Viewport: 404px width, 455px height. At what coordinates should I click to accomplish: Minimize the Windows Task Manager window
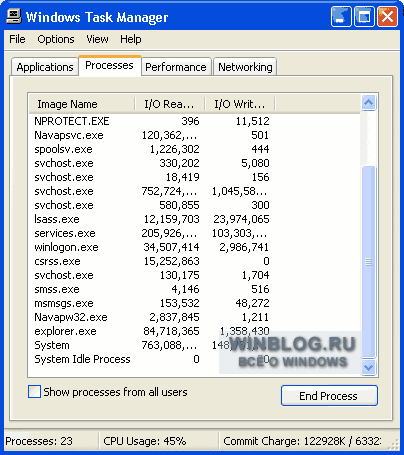341,16
